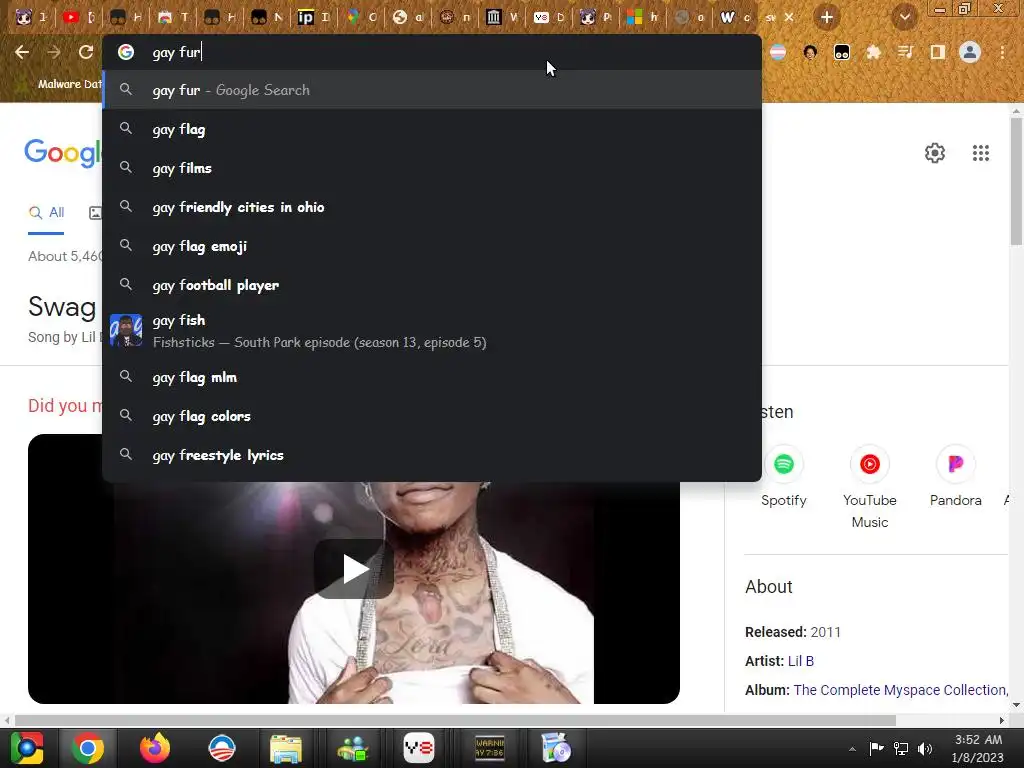Open File Explorer from the taskbar
Viewport: 1024px width, 768px height.
pyautogui.click(x=286, y=748)
